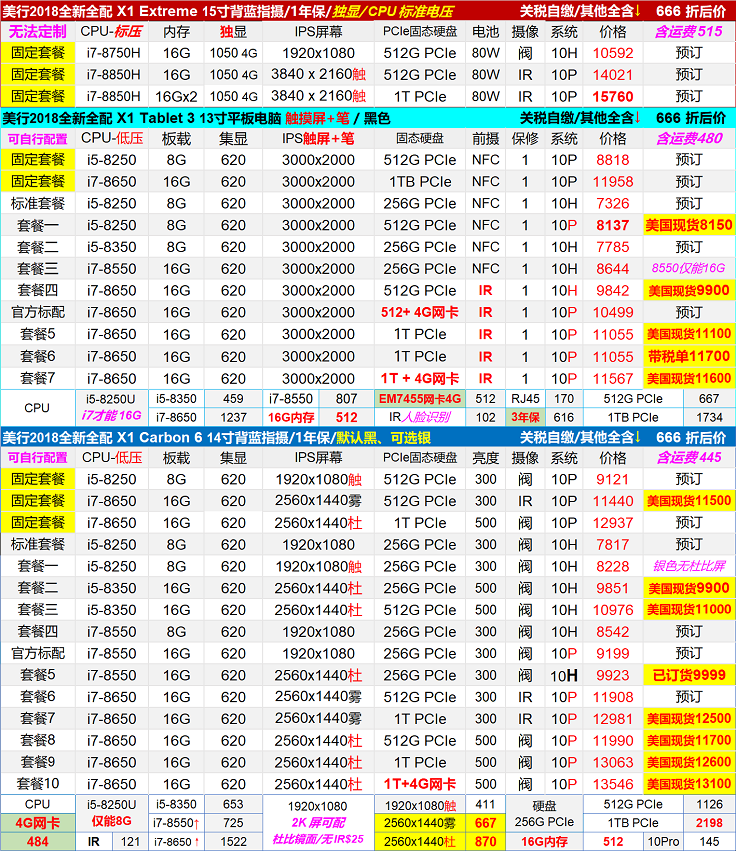This screenshot has height=851, width=736.
Task: Click the EM7455网卡4G option cell
Action: [420, 399]
